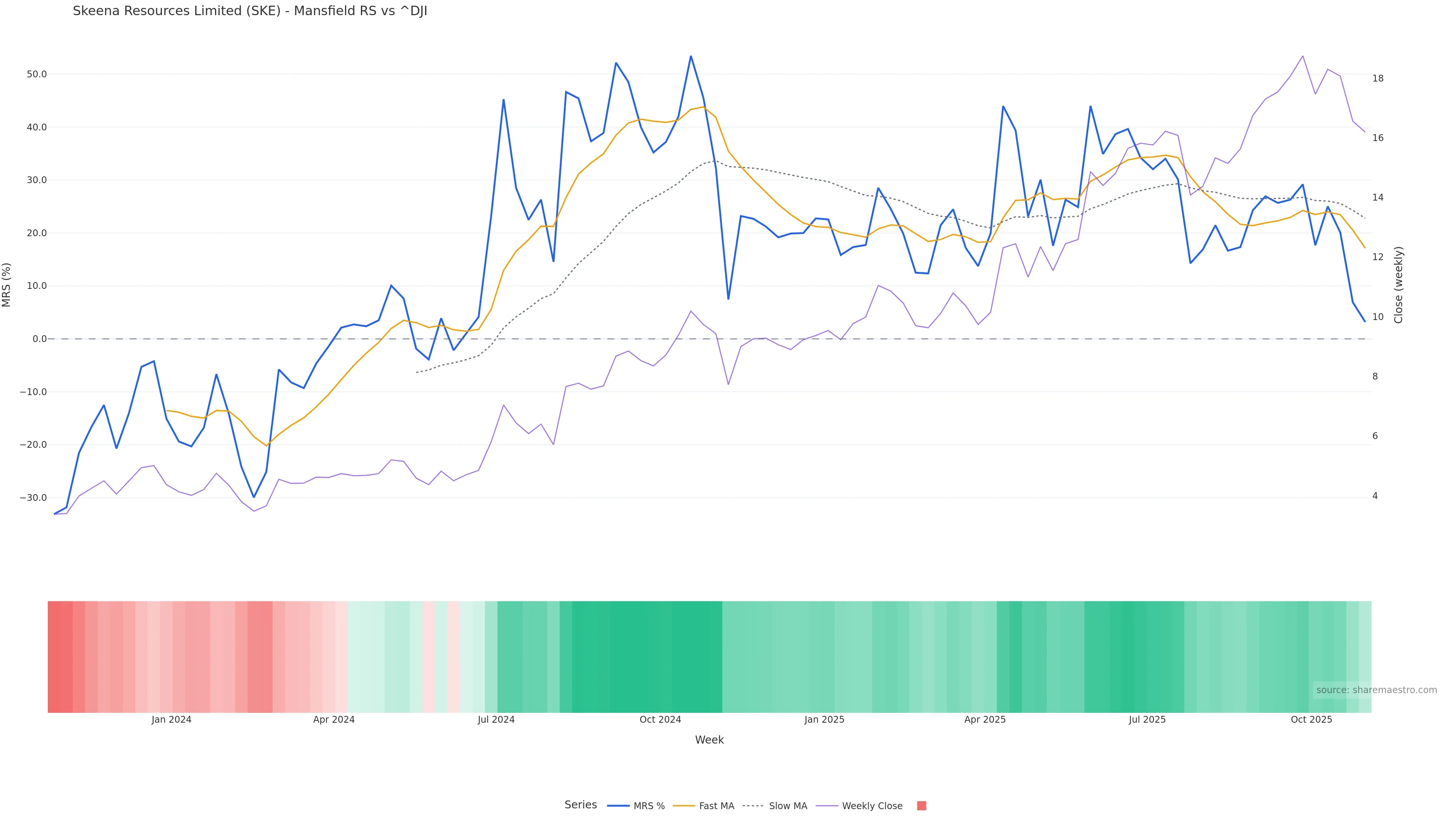Click the −30.0 tick on MRS axis
Screen dimensions: 1456x819
coord(33,498)
